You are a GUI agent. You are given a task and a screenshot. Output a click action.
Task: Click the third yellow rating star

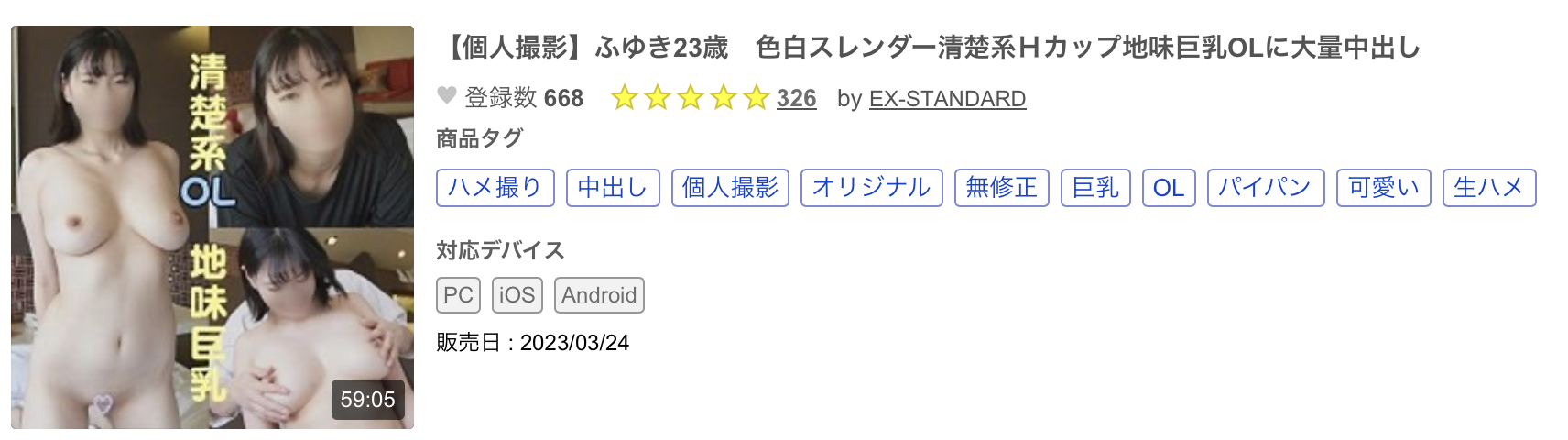point(690,97)
